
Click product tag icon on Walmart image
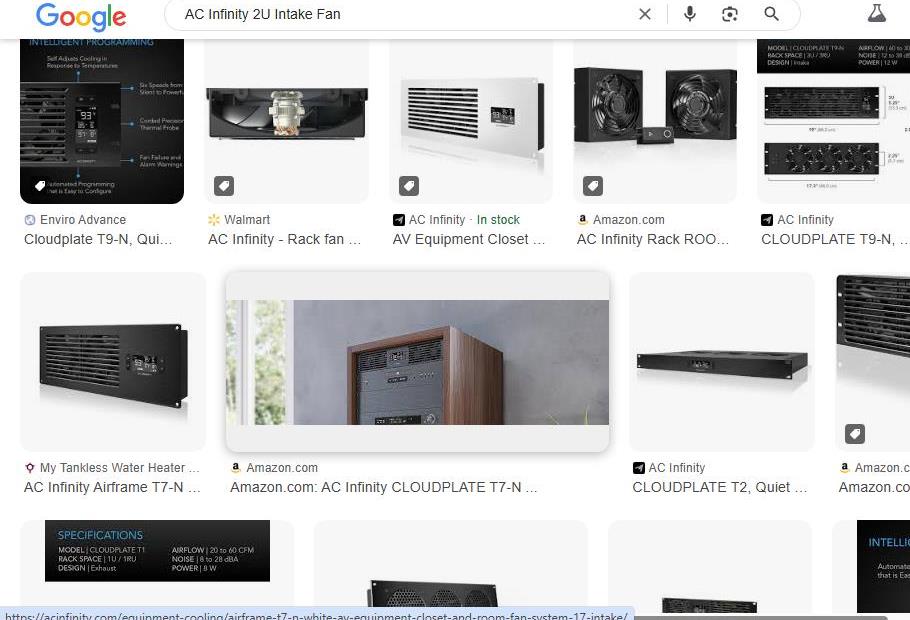tap(224, 186)
